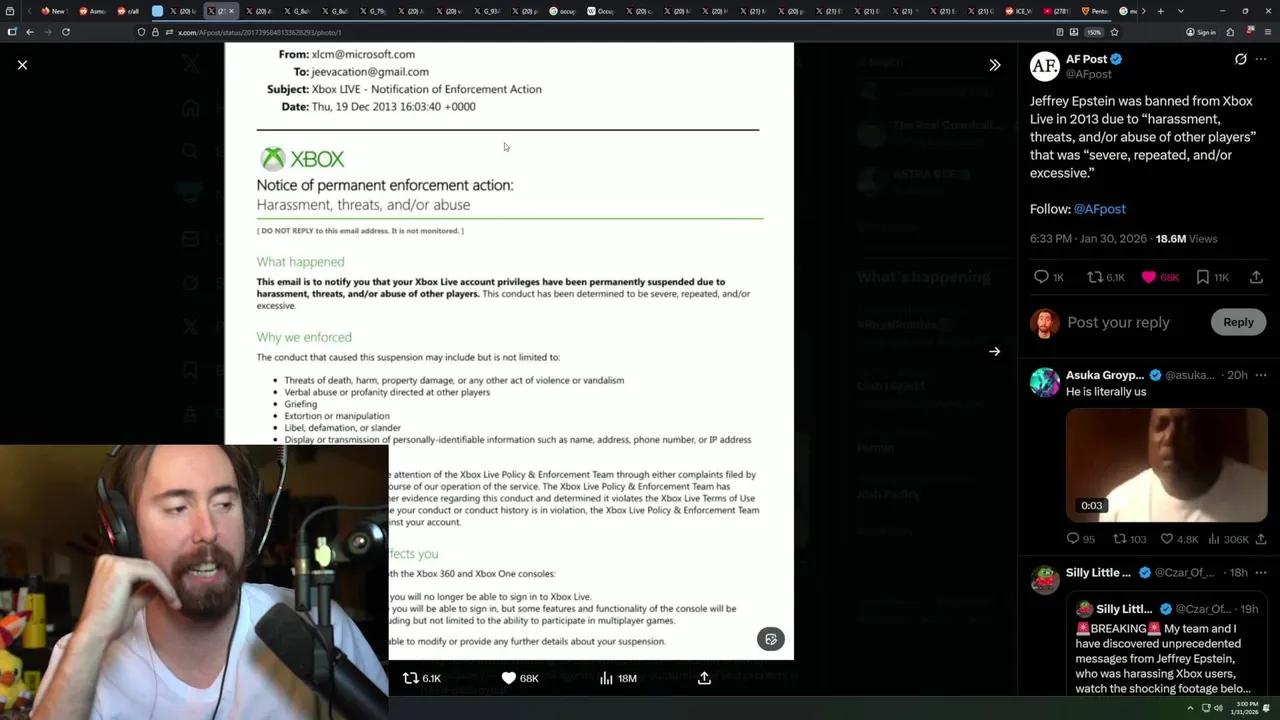Open Silly Little's profile avatar
This screenshot has height=720, width=1280.
click(x=1045, y=580)
